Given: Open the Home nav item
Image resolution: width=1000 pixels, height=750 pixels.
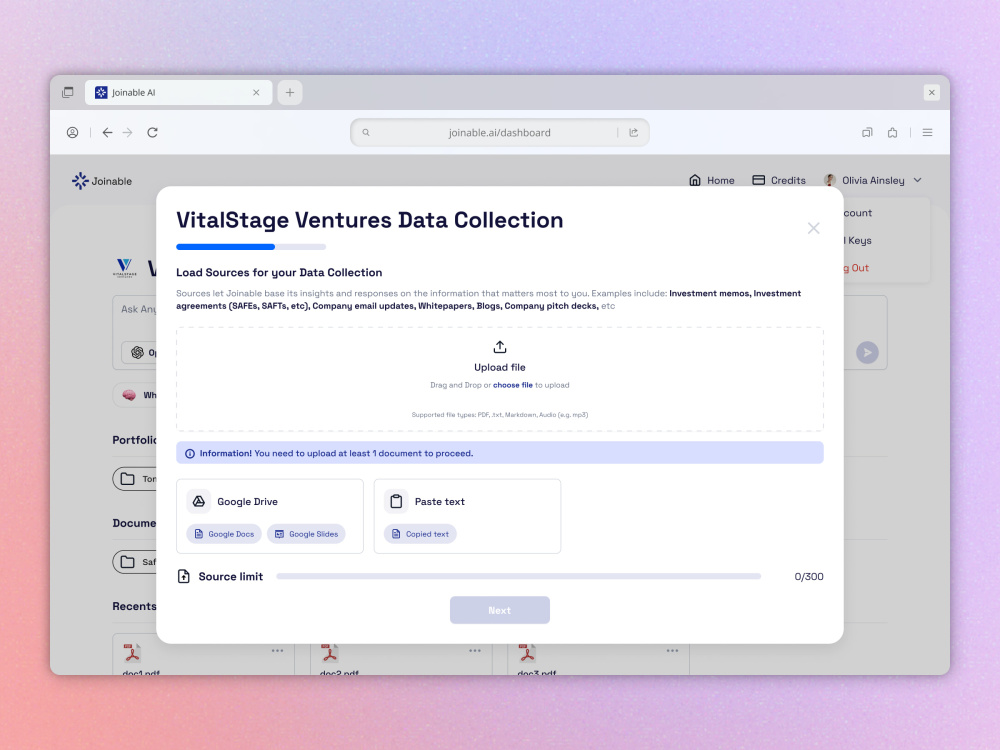Looking at the screenshot, I should coord(712,180).
